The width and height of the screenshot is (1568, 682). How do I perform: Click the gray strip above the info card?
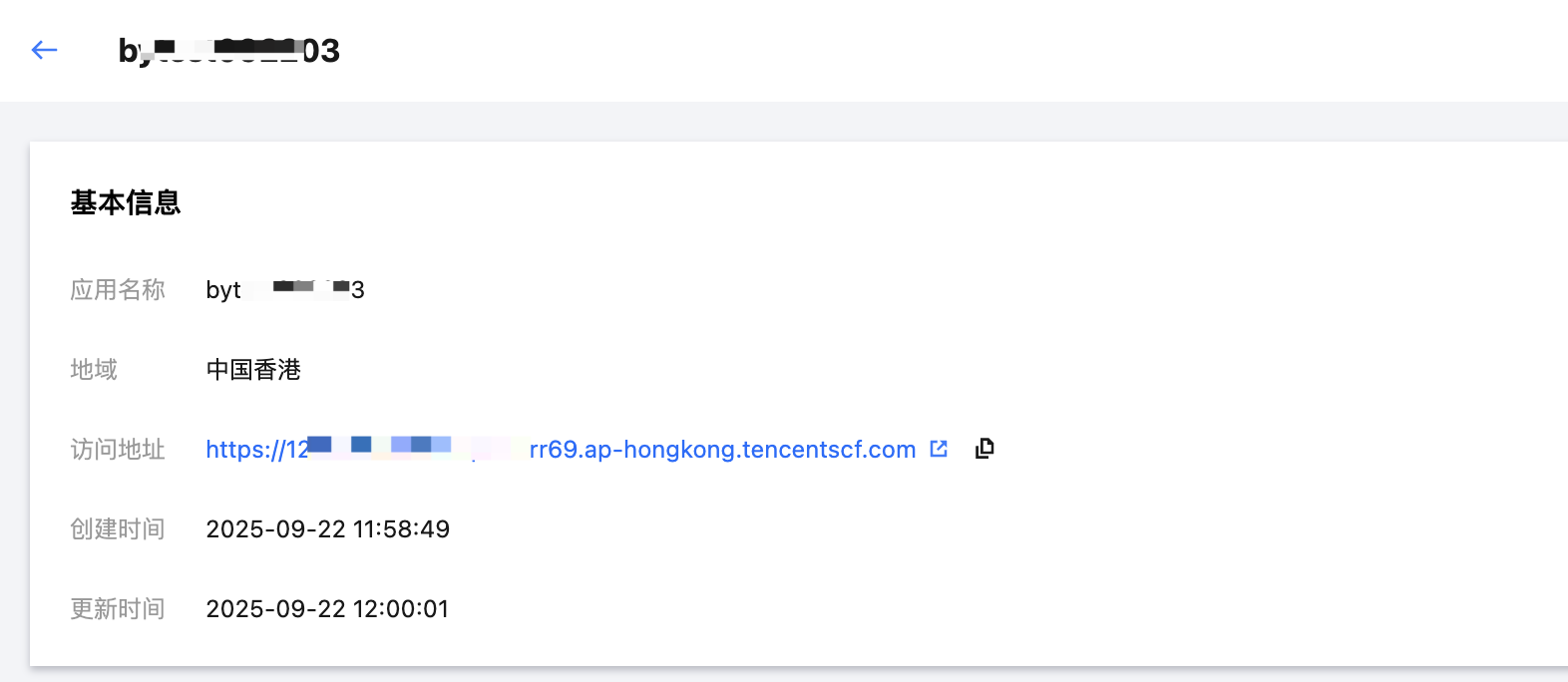pyautogui.click(x=798, y=121)
